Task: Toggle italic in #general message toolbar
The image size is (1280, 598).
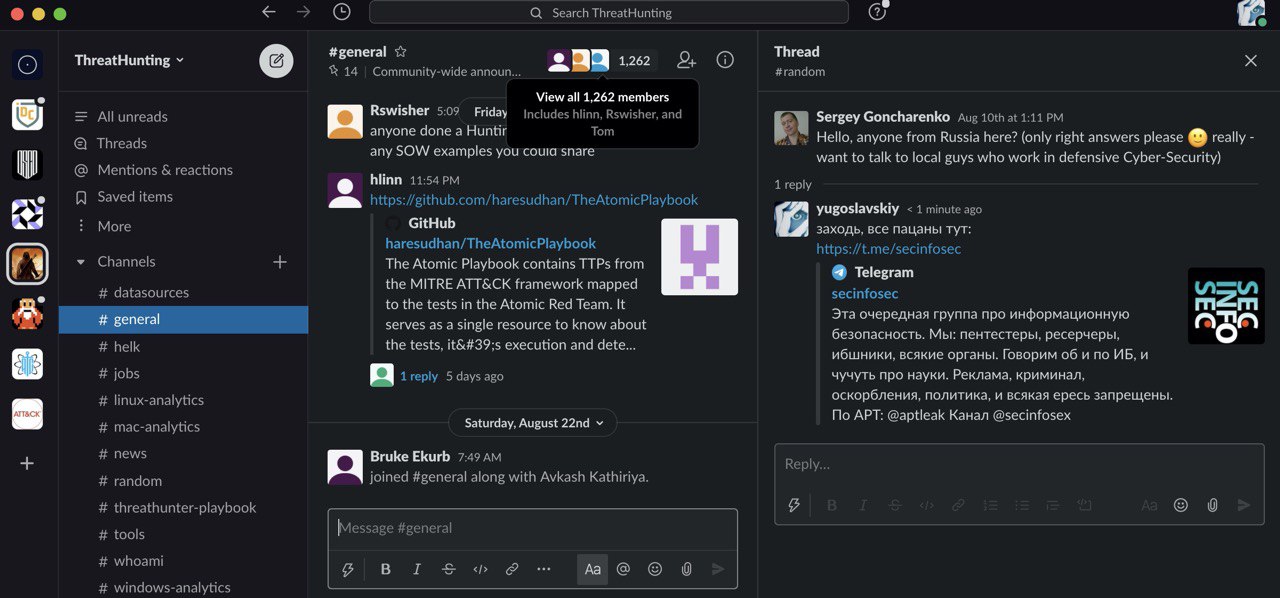Action: tap(417, 569)
